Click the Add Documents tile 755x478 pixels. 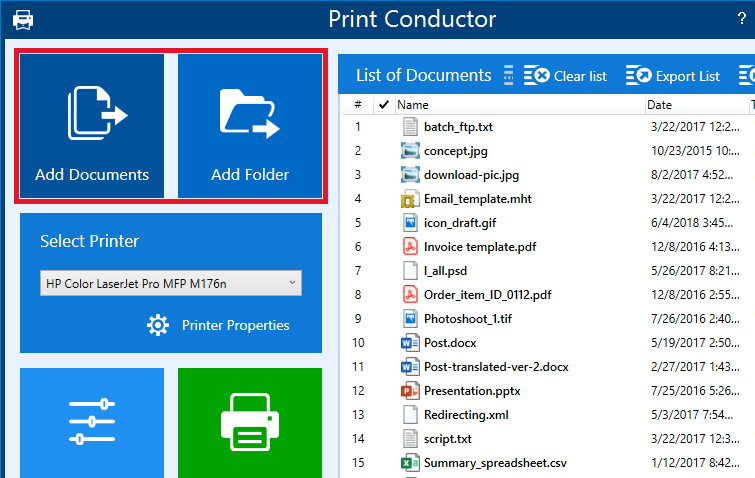(x=91, y=126)
